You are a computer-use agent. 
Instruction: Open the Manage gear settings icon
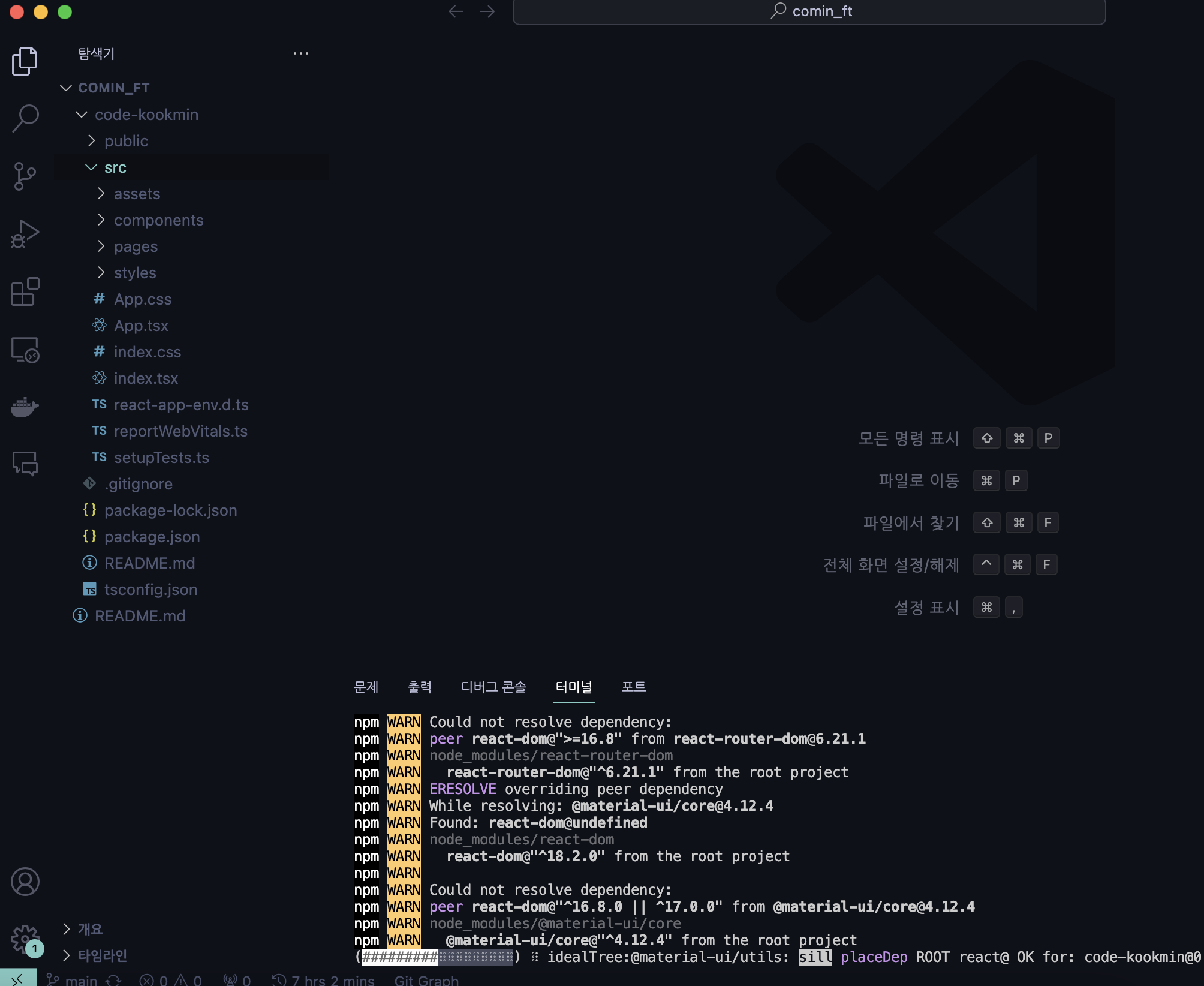tap(25, 939)
